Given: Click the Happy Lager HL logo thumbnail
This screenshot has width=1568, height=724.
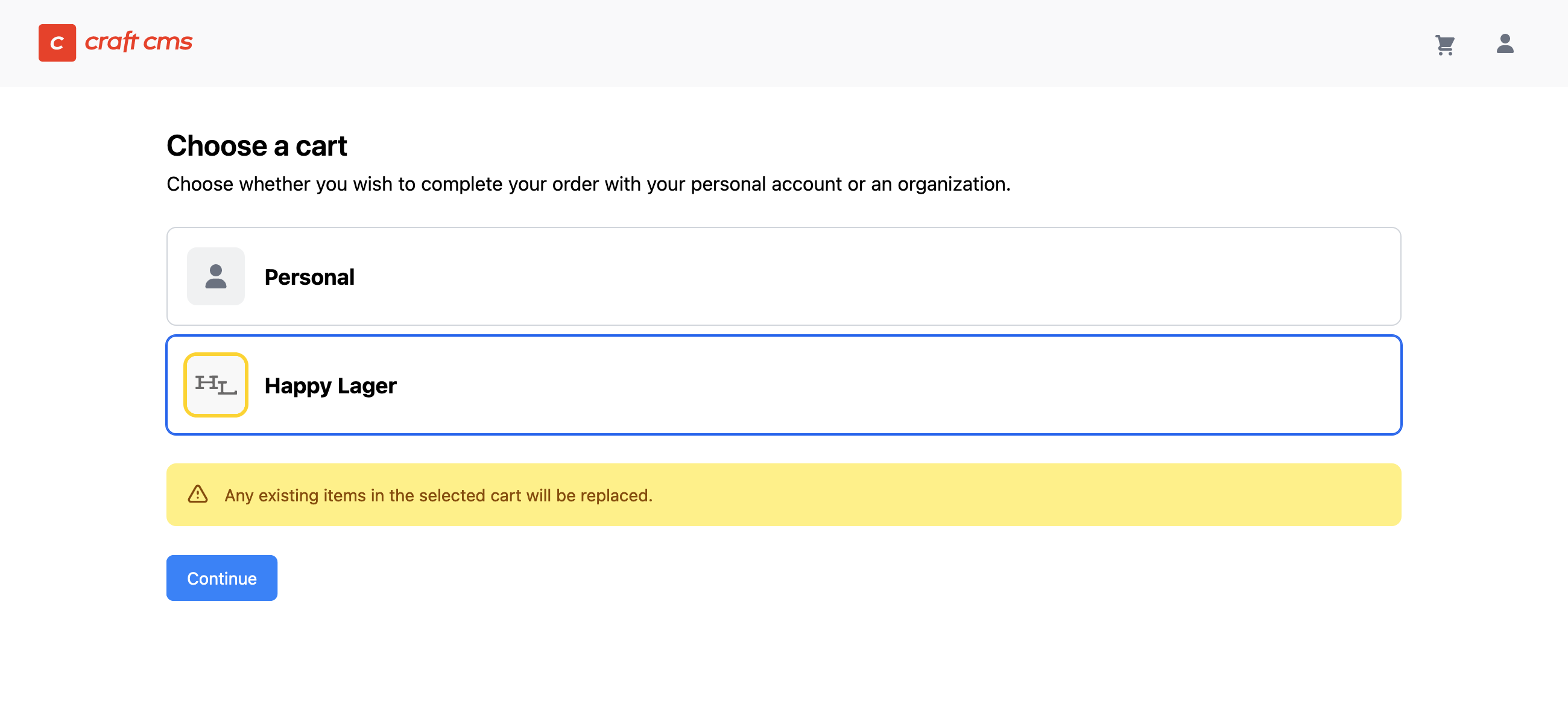Looking at the screenshot, I should click(x=215, y=385).
